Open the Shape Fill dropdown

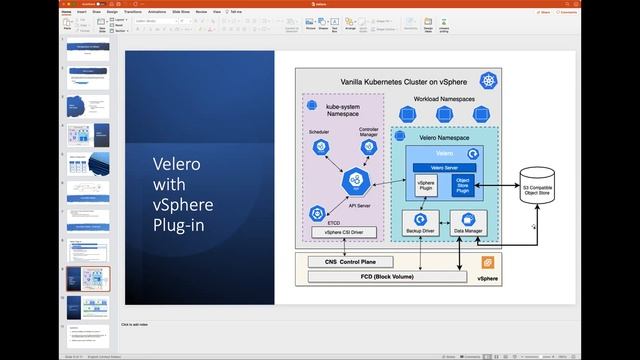coord(382,21)
